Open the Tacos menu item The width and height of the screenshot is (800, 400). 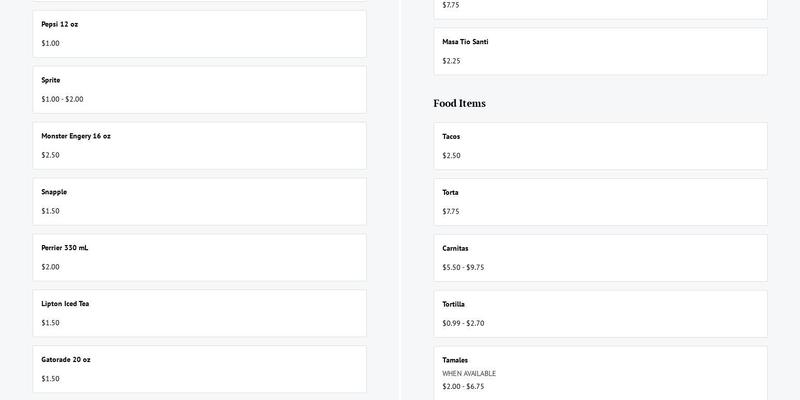(x=600, y=146)
